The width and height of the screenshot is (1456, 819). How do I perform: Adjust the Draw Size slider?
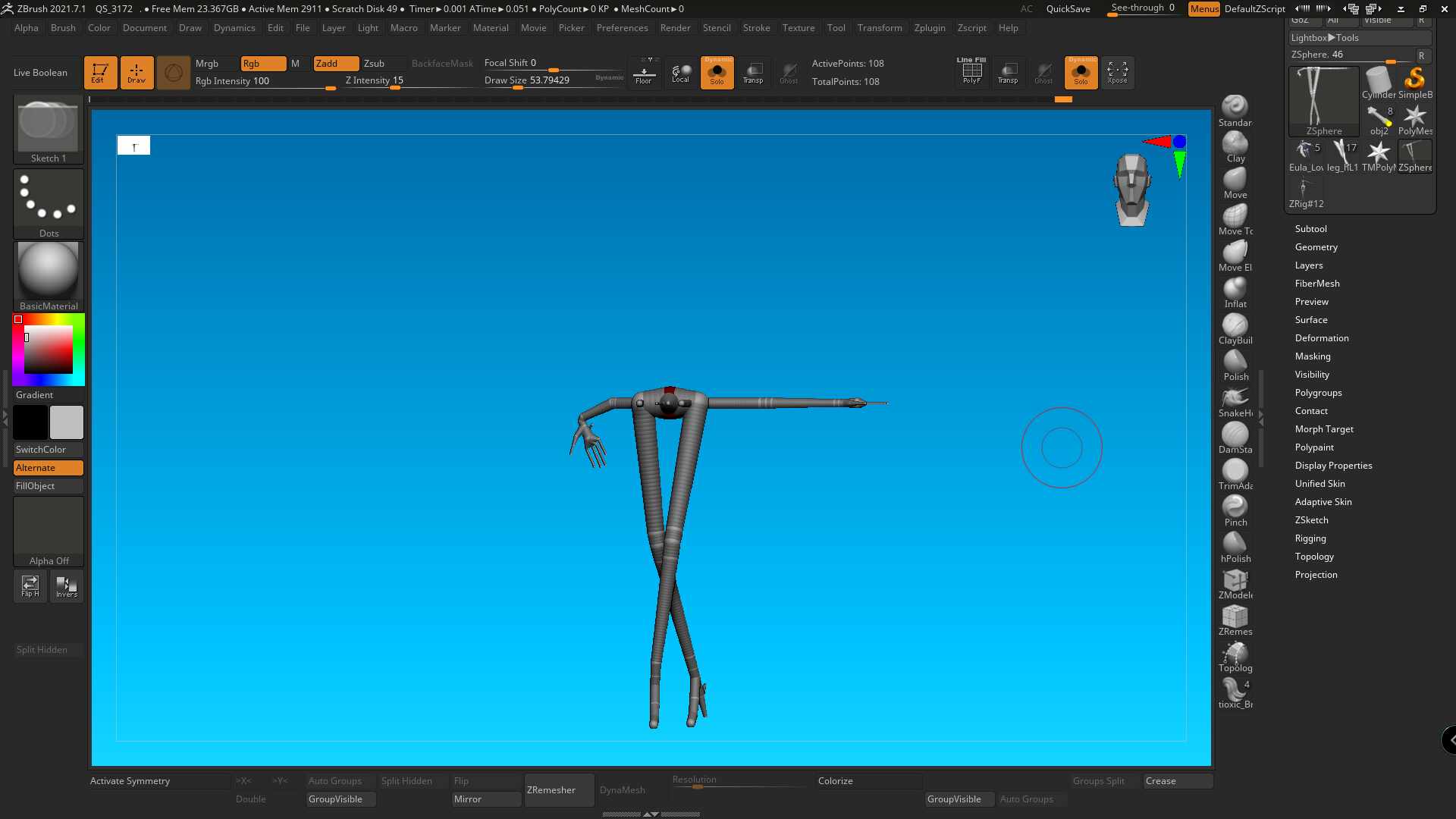(x=554, y=80)
